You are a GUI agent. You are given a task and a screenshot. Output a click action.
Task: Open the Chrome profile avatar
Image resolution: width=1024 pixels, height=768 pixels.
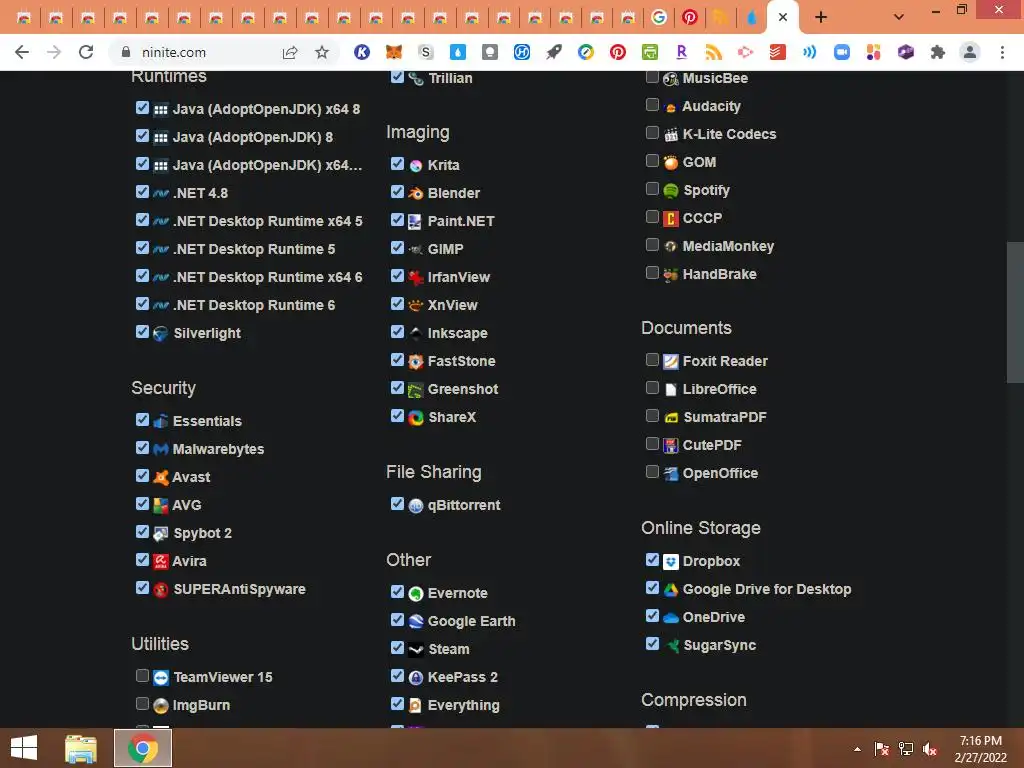(x=970, y=52)
